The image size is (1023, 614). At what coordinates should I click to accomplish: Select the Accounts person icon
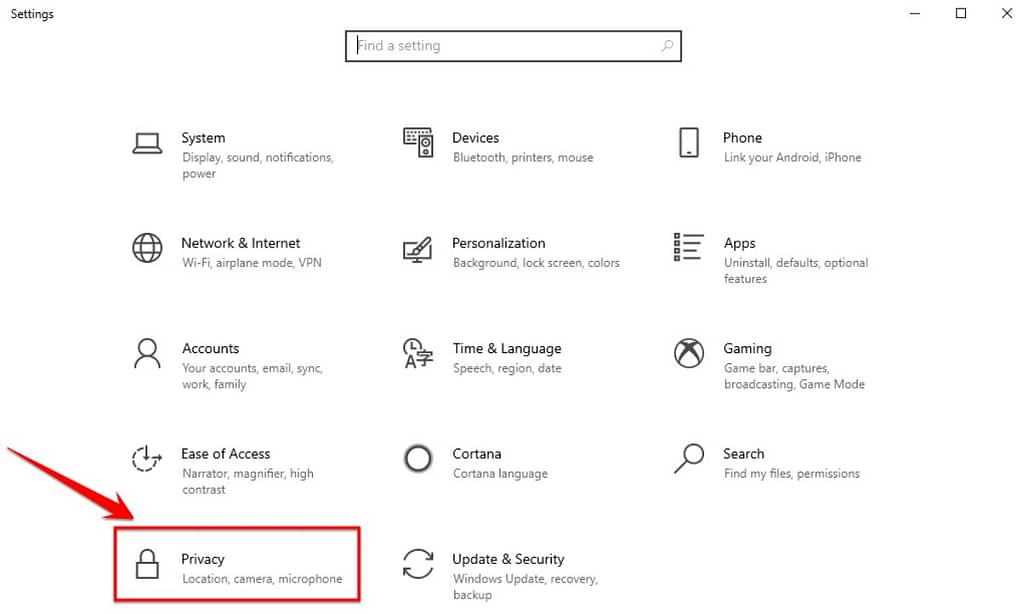[147, 353]
